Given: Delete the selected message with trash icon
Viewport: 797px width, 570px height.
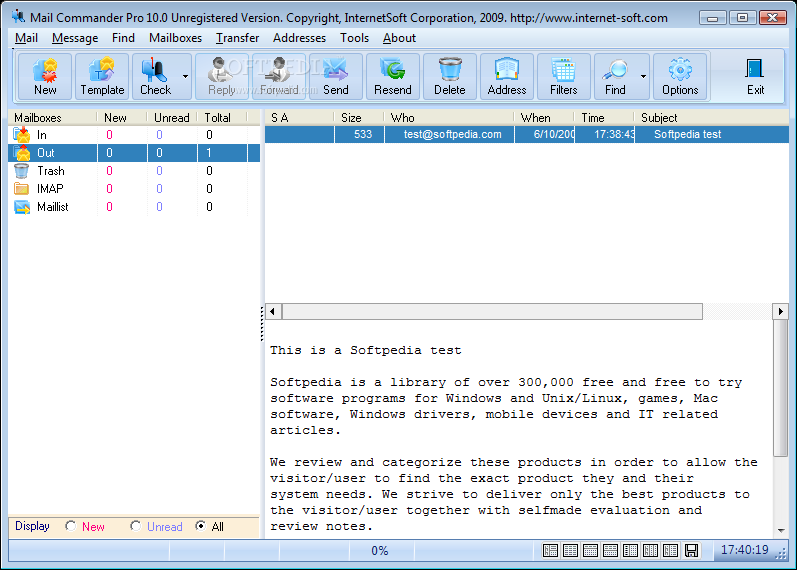Looking at the screenshot, I should [x=449, y=76].
